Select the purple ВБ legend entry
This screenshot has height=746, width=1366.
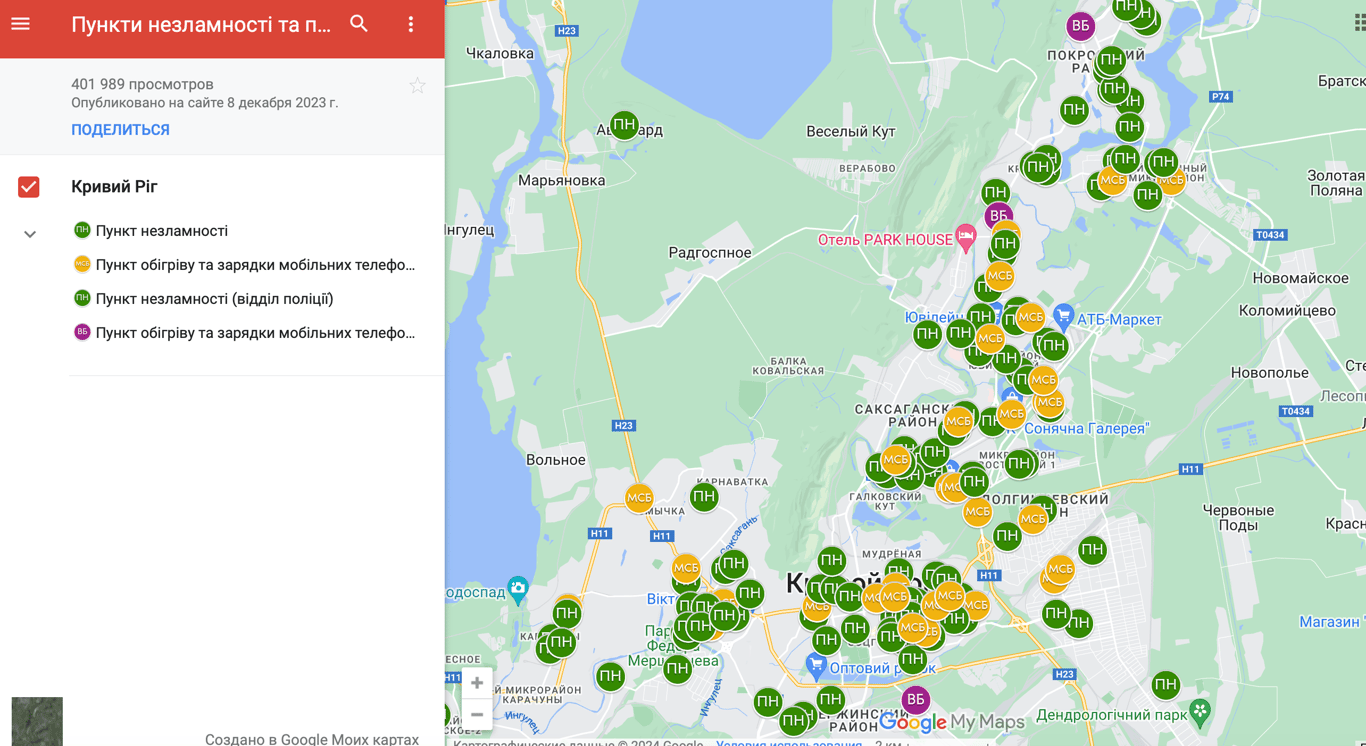pos(254,333)
